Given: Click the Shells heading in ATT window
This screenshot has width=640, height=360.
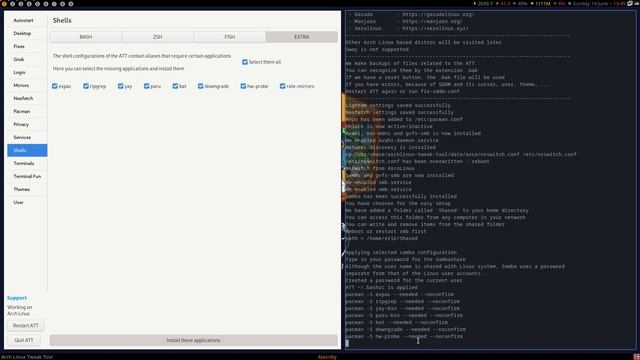Looking at the screenshot, I should [x=62, y=20].
